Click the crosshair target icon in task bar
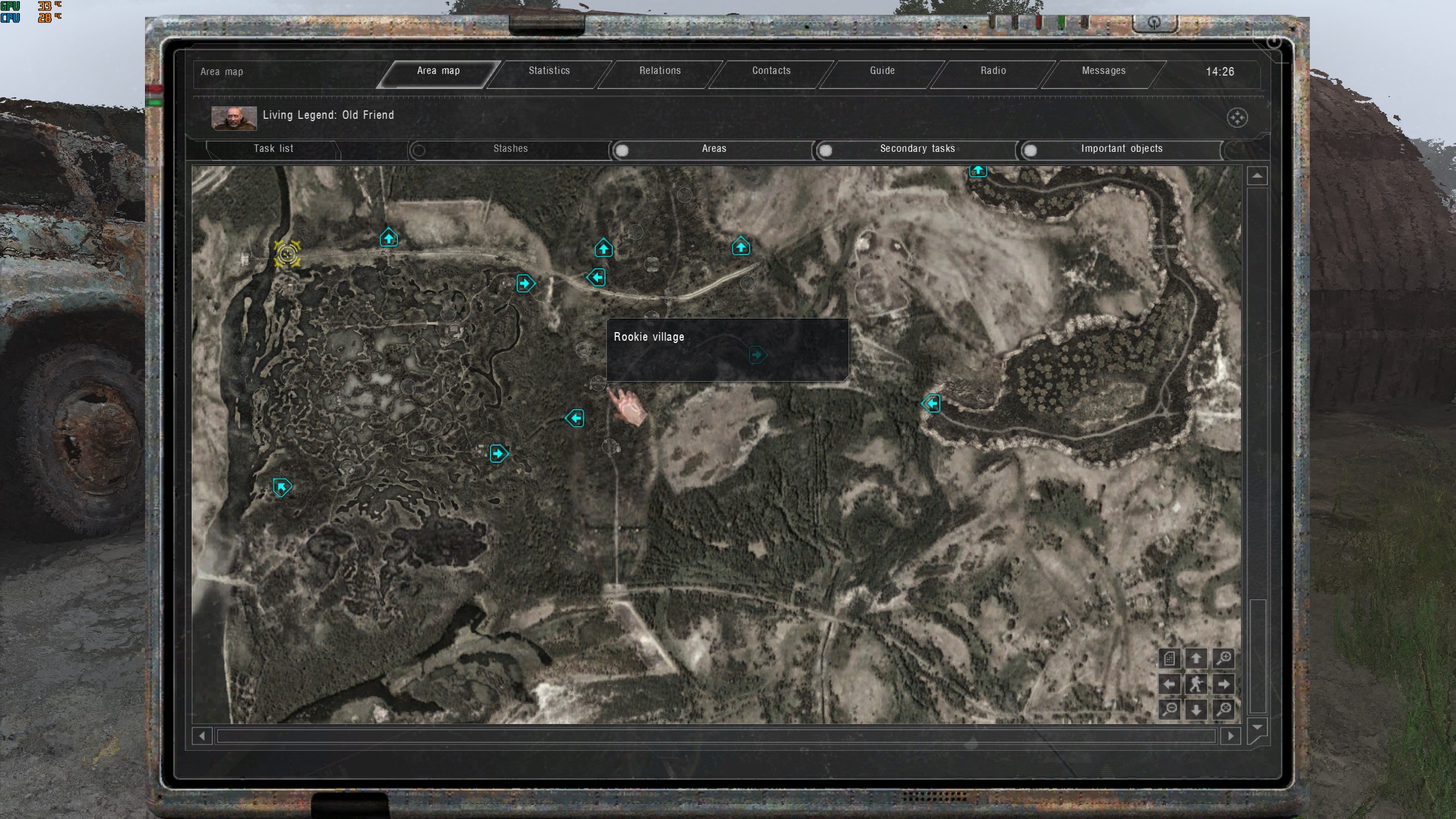This screenshot has width=1456, height=819. [1237, 118]
